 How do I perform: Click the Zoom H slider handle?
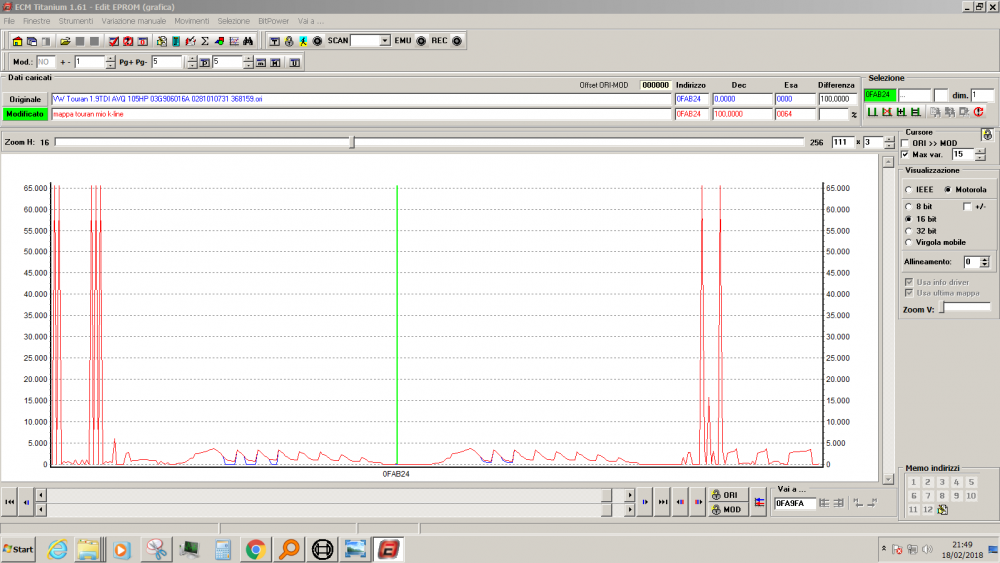click(x=351, y=143)
